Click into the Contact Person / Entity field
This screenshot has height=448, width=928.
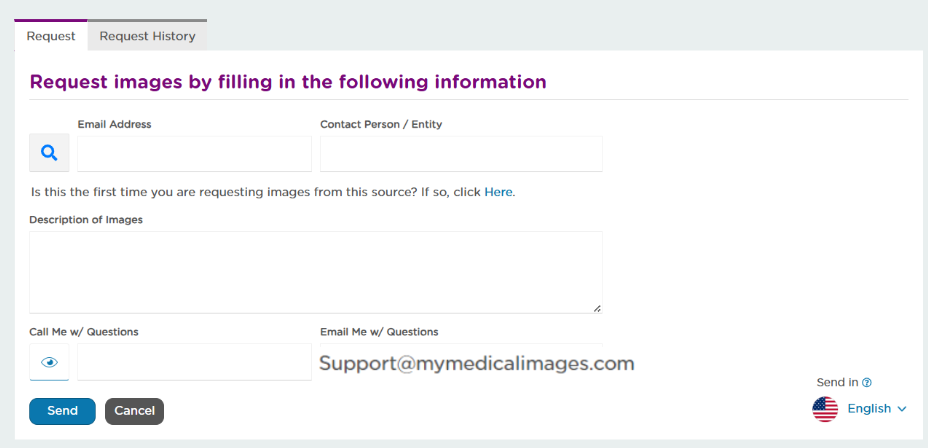pyautogui.click(x=461, y=154)
